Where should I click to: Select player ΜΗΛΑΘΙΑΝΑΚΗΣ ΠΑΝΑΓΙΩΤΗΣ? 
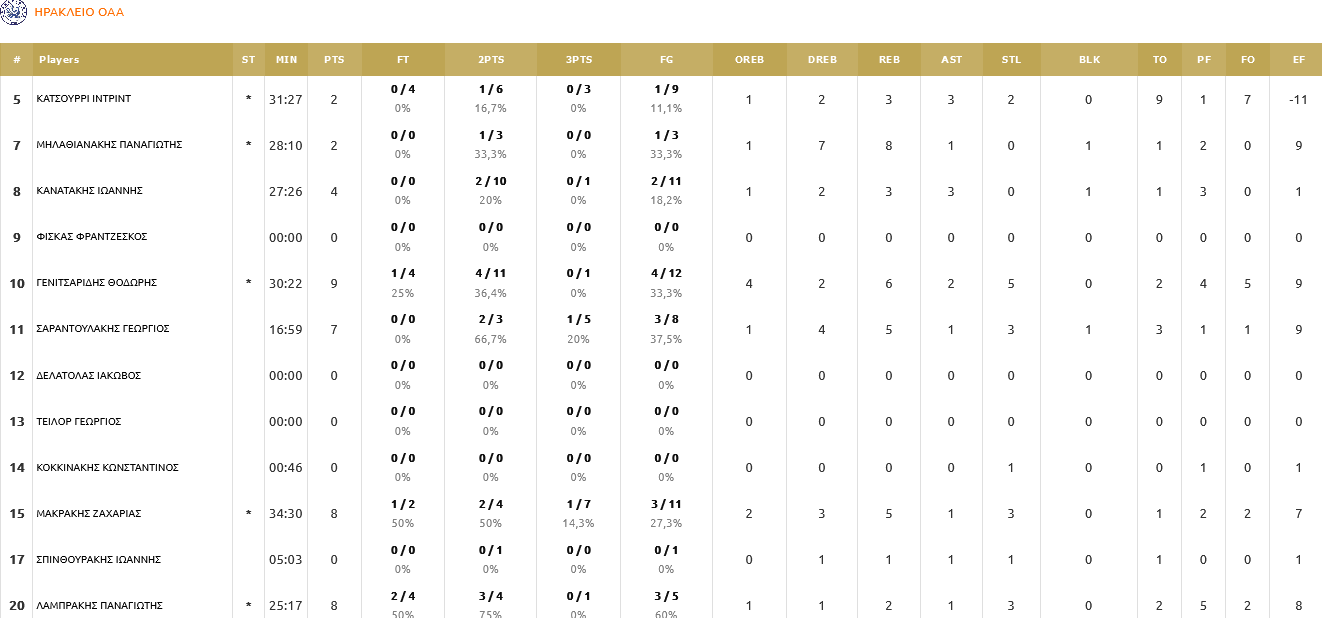(x=108, y=145)
